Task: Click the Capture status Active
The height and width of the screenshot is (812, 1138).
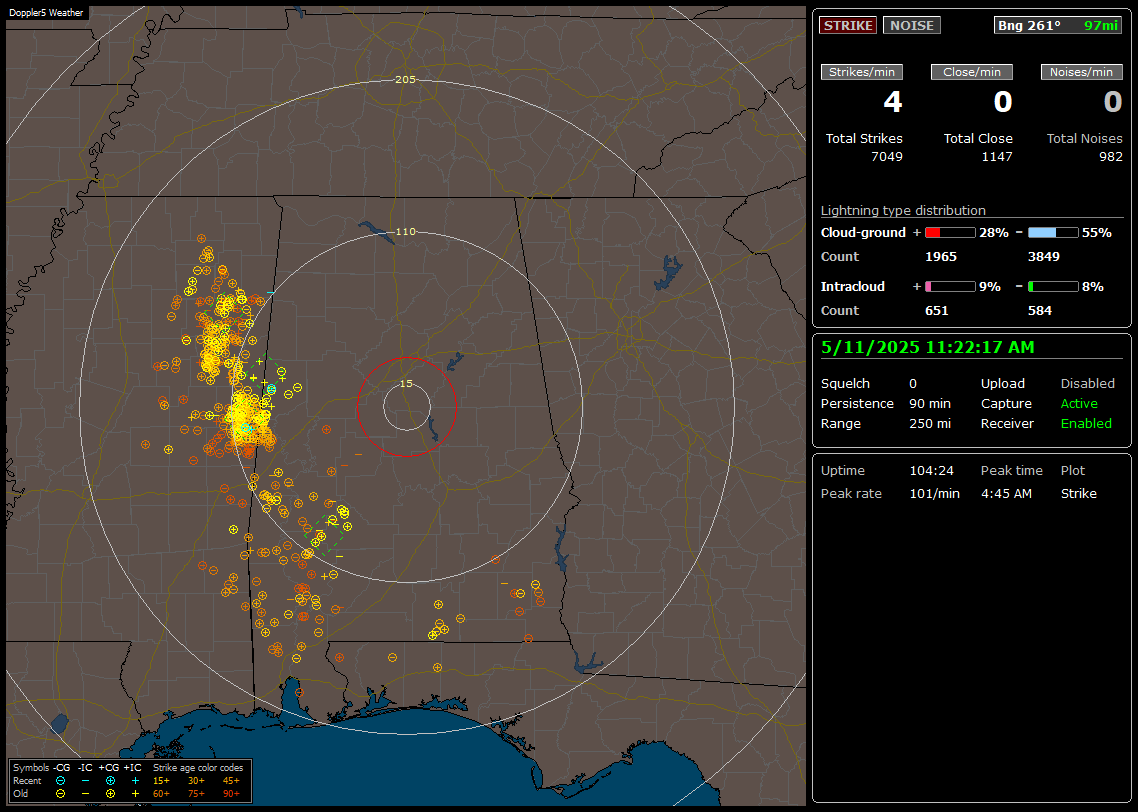Action: 1078,403
